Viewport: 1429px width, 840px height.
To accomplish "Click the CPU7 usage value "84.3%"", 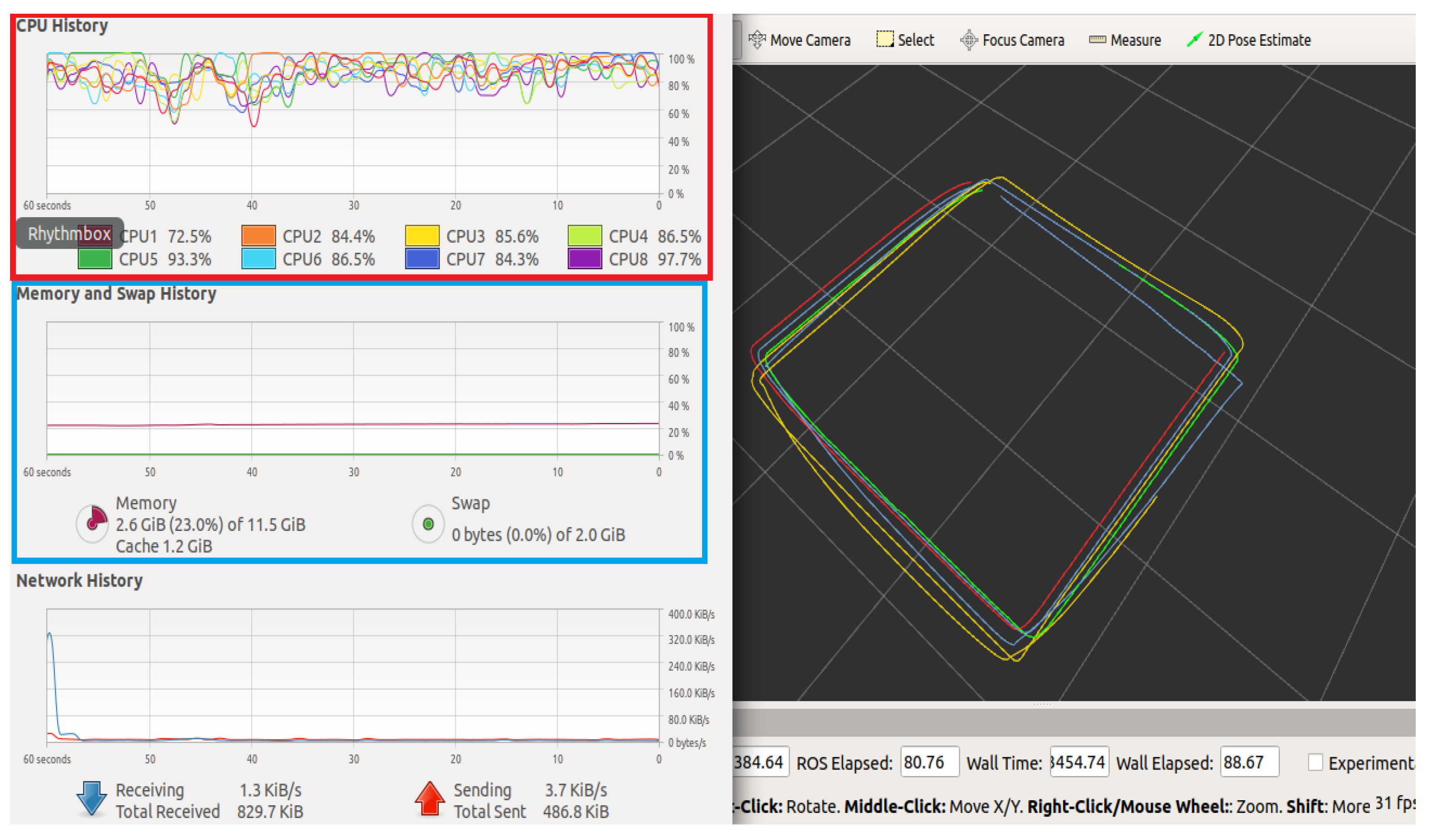I will (516, 259).
